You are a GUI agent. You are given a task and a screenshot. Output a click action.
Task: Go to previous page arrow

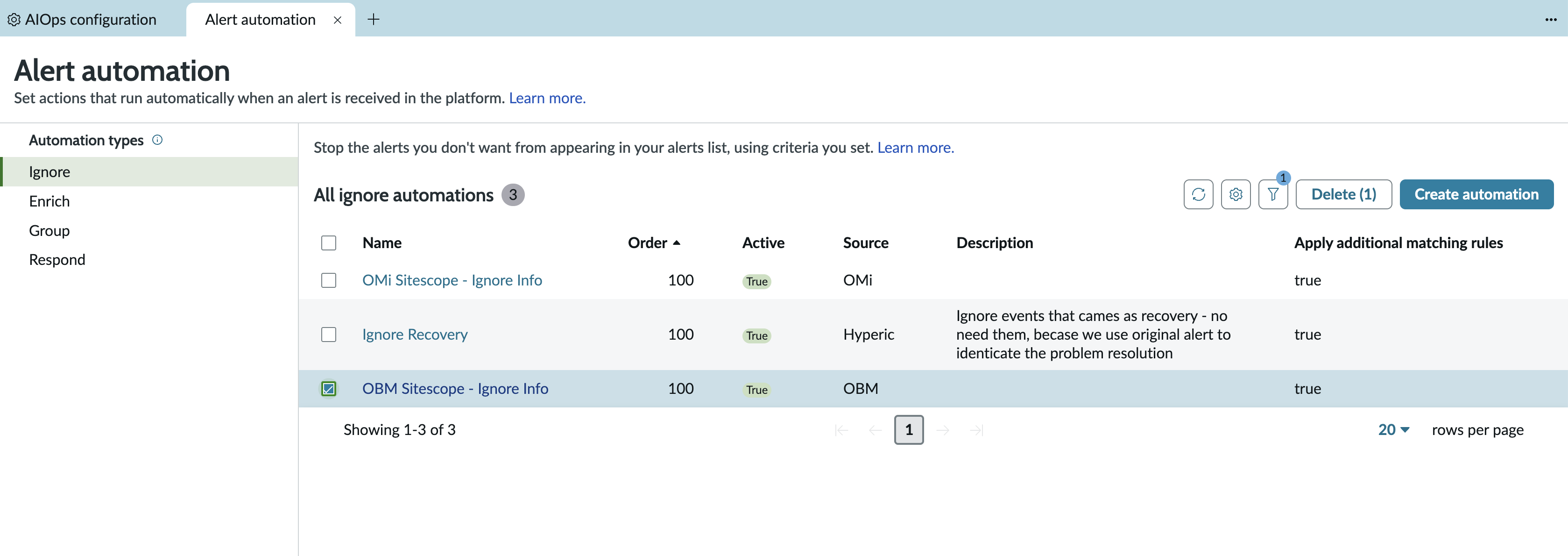coord(876,431)
